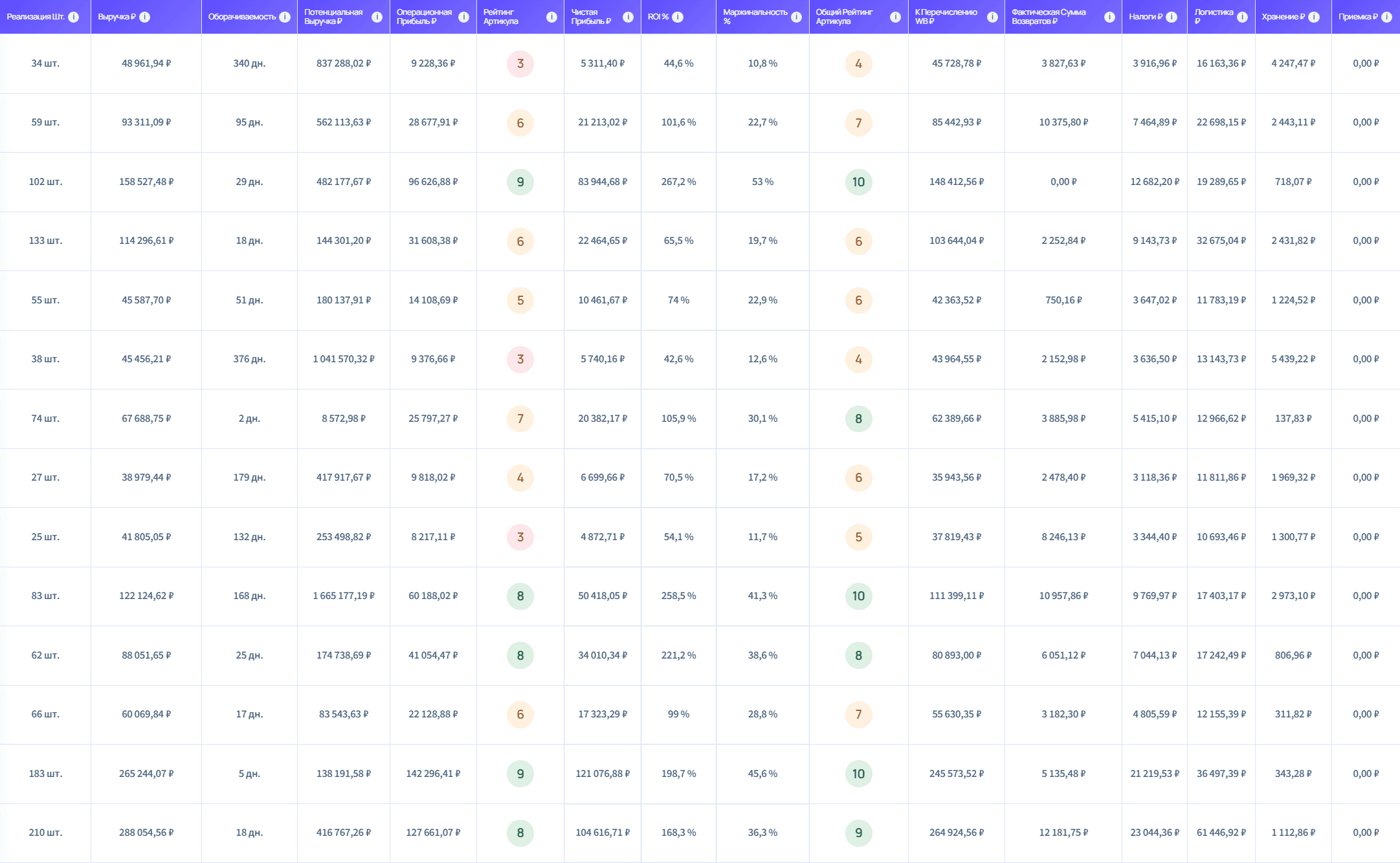Show info for Рейтинг Артикула column
Viewport: 1400px width, 863px height.
point(551,17)
